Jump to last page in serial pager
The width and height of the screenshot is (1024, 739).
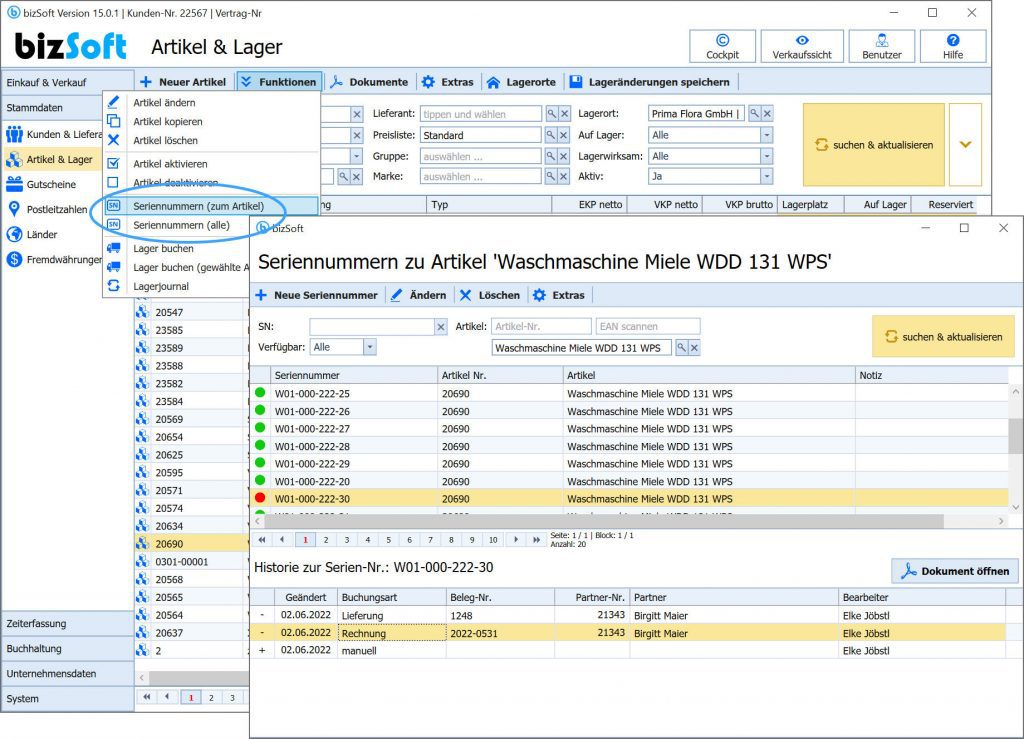[x=536, y=540]
